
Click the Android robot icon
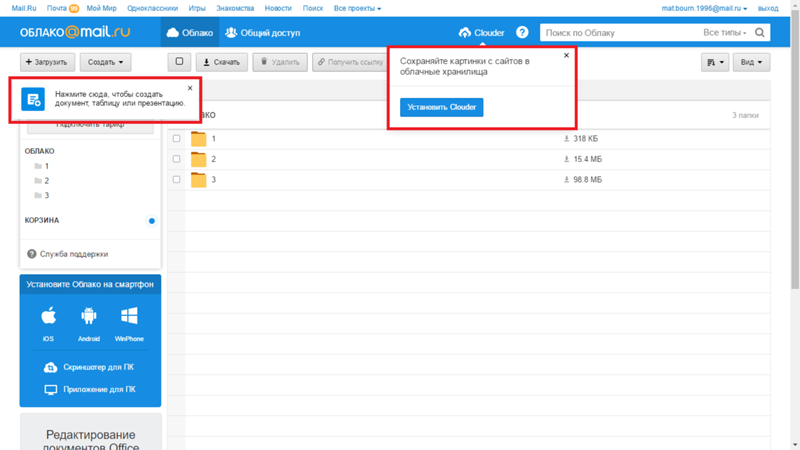(89, 316)
